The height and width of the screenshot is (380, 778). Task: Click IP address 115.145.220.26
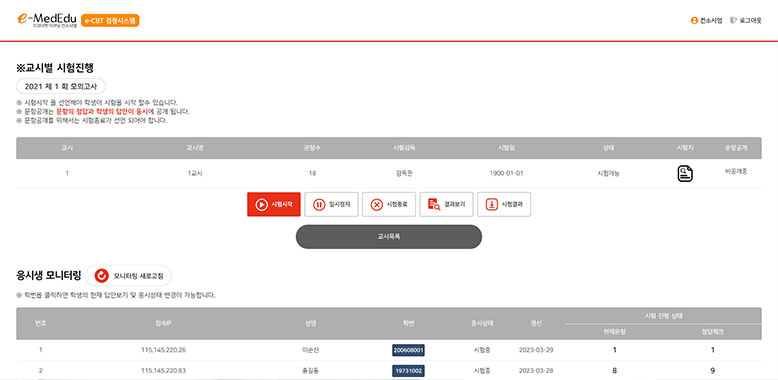pos(163,350)
